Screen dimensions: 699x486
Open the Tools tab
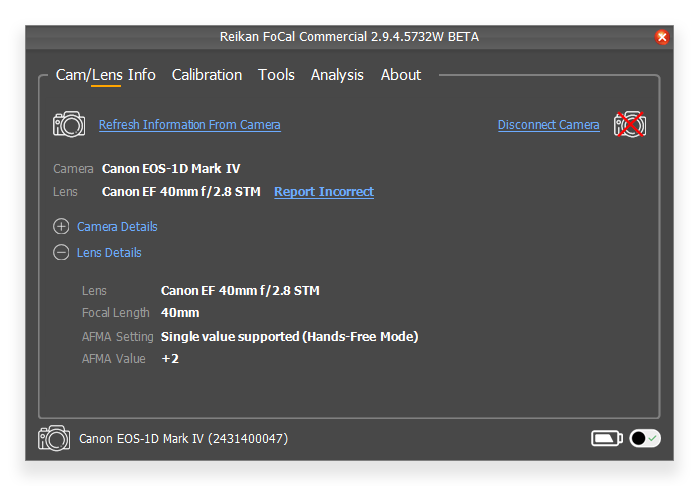click(276, 75)
